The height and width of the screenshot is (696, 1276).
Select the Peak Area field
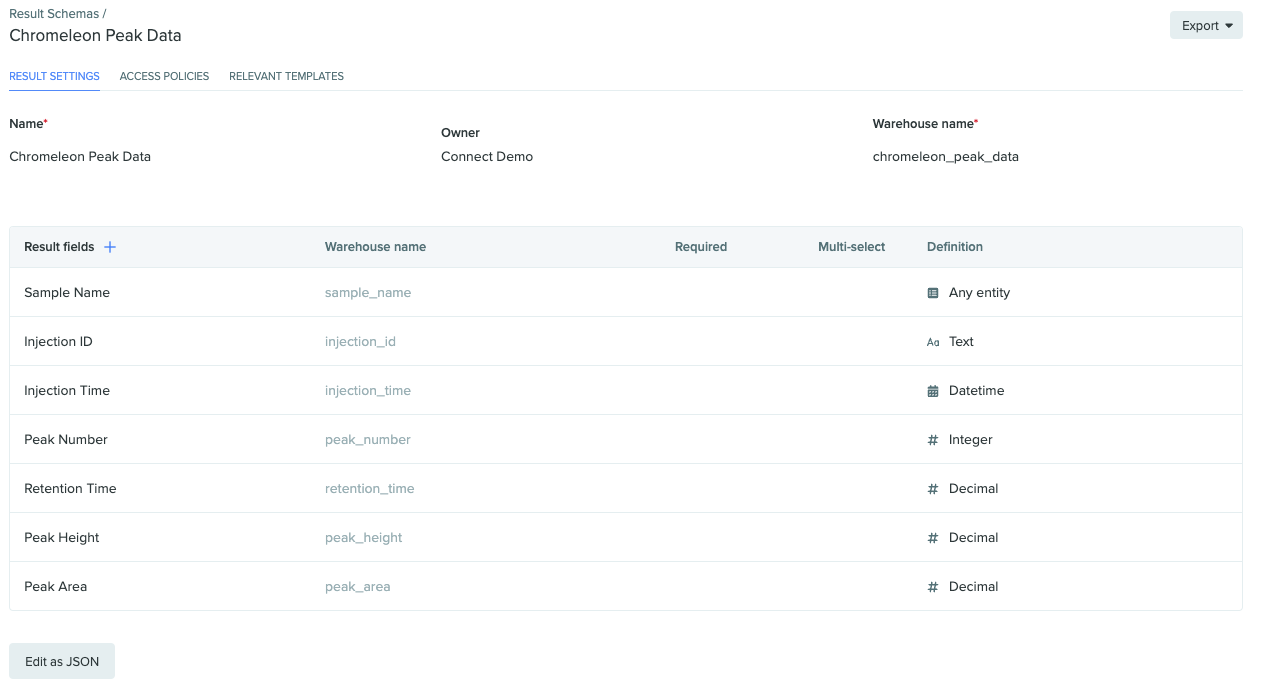point(55,587)
